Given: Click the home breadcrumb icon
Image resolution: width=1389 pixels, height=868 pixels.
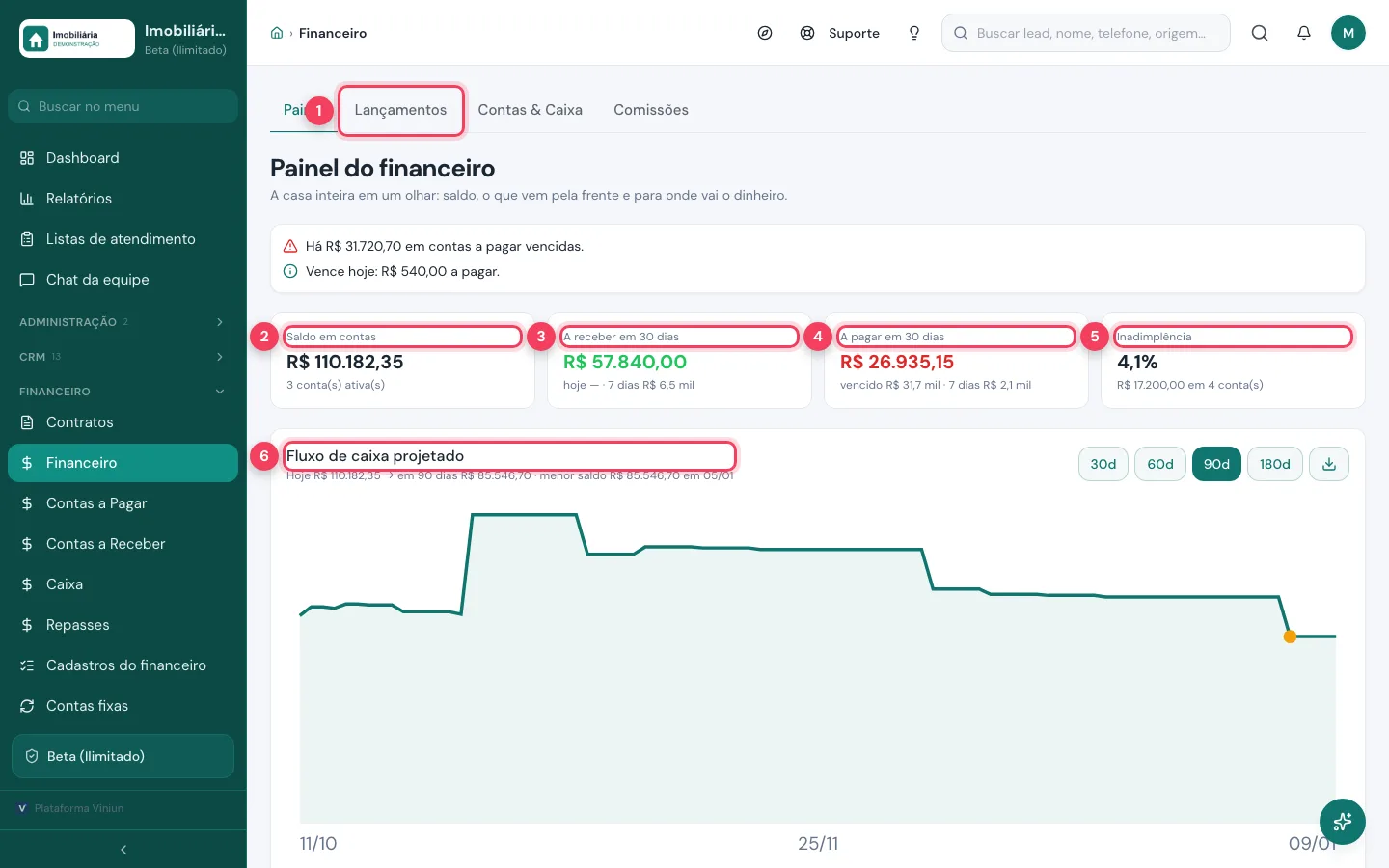Looking at the screenshot, I should pyautogui.click(x=277, y=33).
